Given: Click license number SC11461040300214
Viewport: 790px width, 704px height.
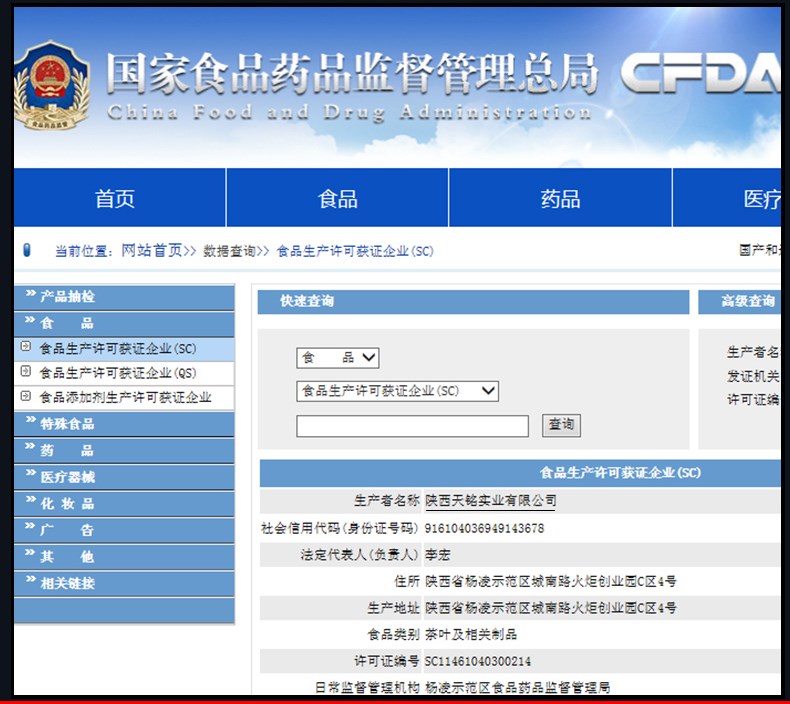Looking at the screenshot, I should click(x=478, y=661).
